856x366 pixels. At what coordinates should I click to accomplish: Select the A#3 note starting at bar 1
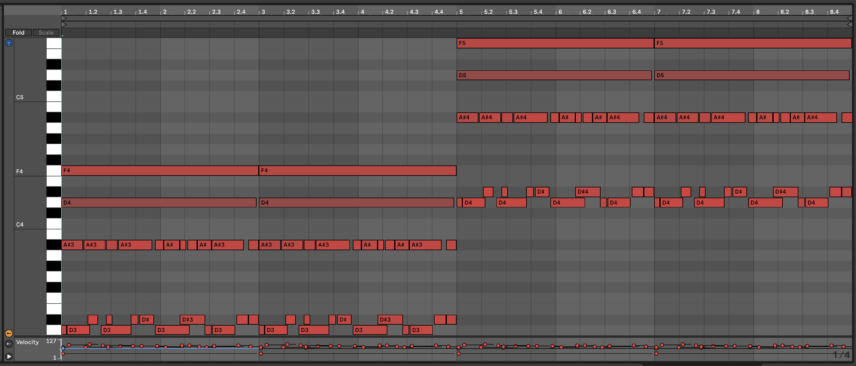click(72, 245)
